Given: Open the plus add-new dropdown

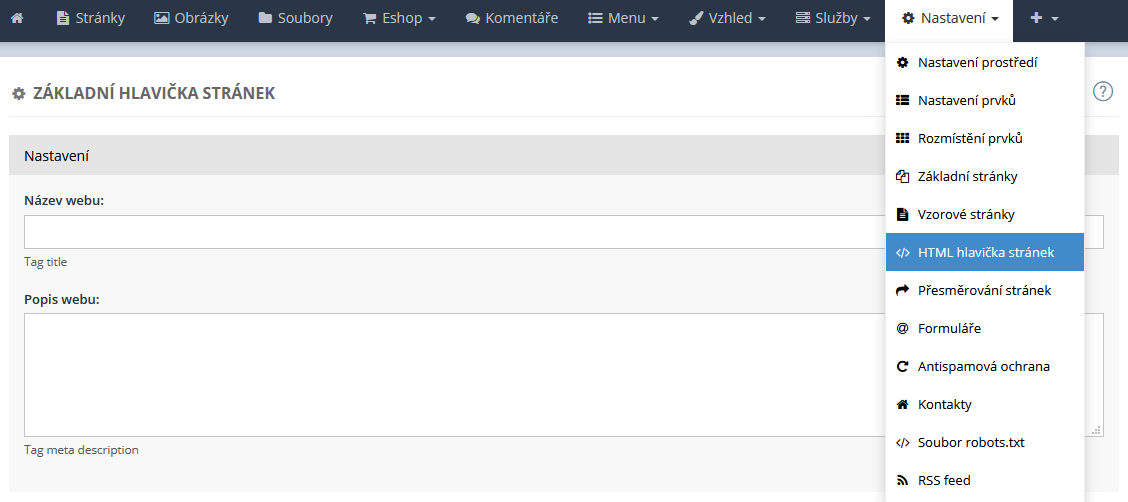Looking at the screenshot, I should (x=1044, y=18).
